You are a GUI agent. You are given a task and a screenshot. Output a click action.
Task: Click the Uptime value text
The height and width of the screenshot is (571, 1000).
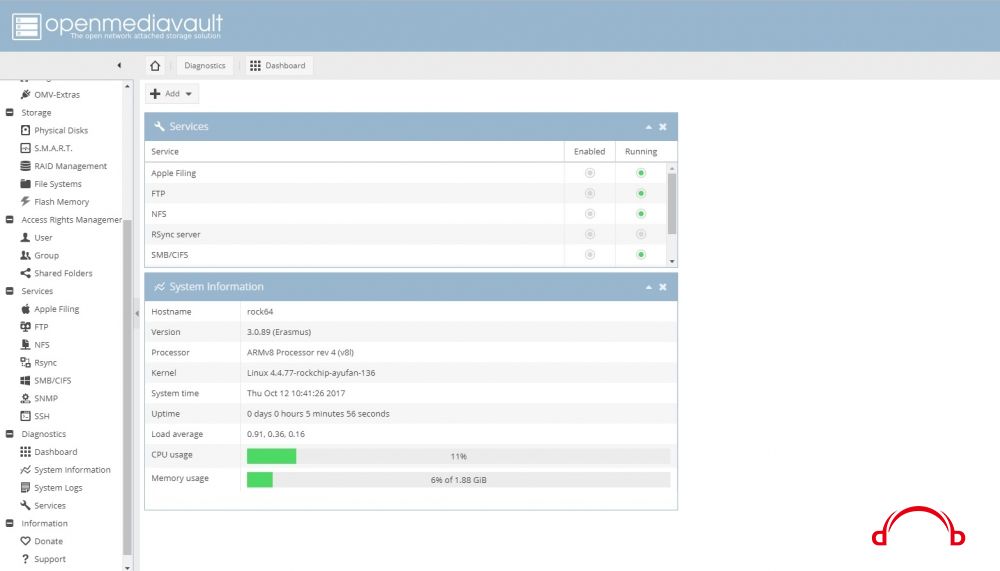point(318,413)
